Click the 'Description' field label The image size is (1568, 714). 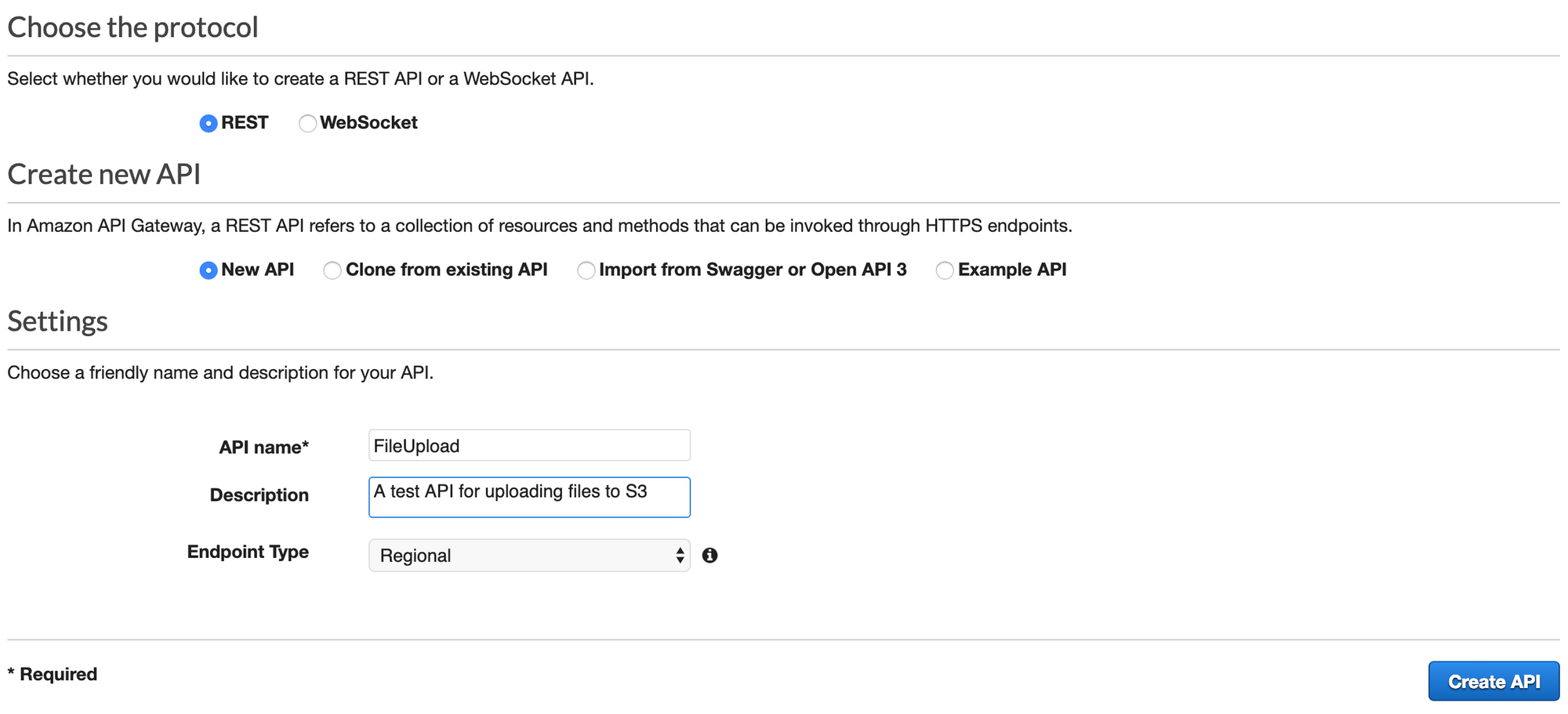[259, 495]
